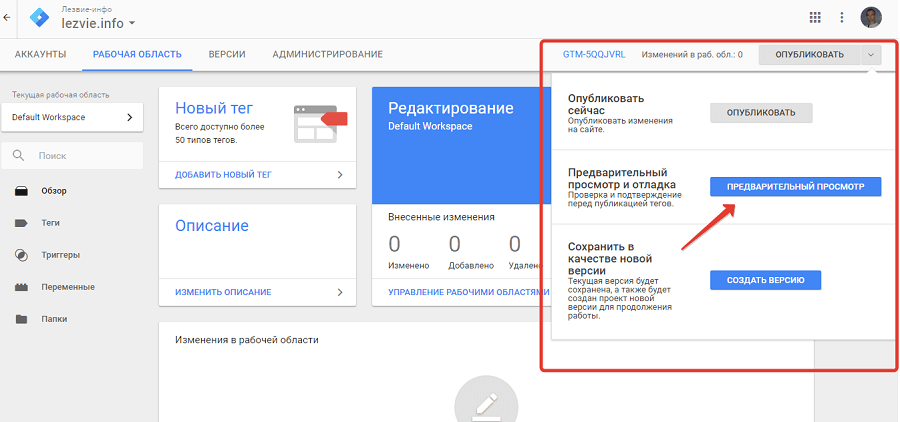This screenshot has width=900, height=422.
Task: Switch to the Версии tab
Action: pyautogui.click(x=226, y=54)
